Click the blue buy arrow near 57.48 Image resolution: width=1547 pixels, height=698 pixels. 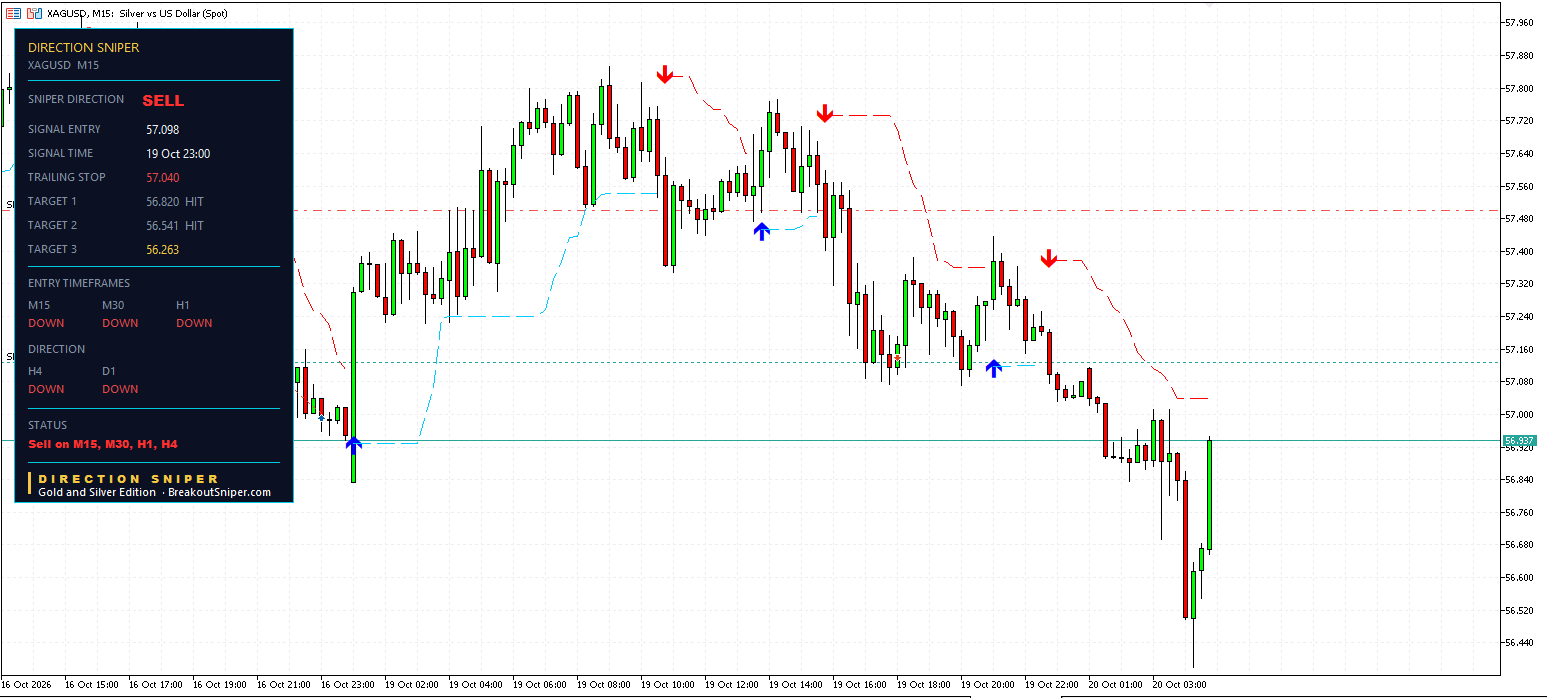[x=762, y=232]
